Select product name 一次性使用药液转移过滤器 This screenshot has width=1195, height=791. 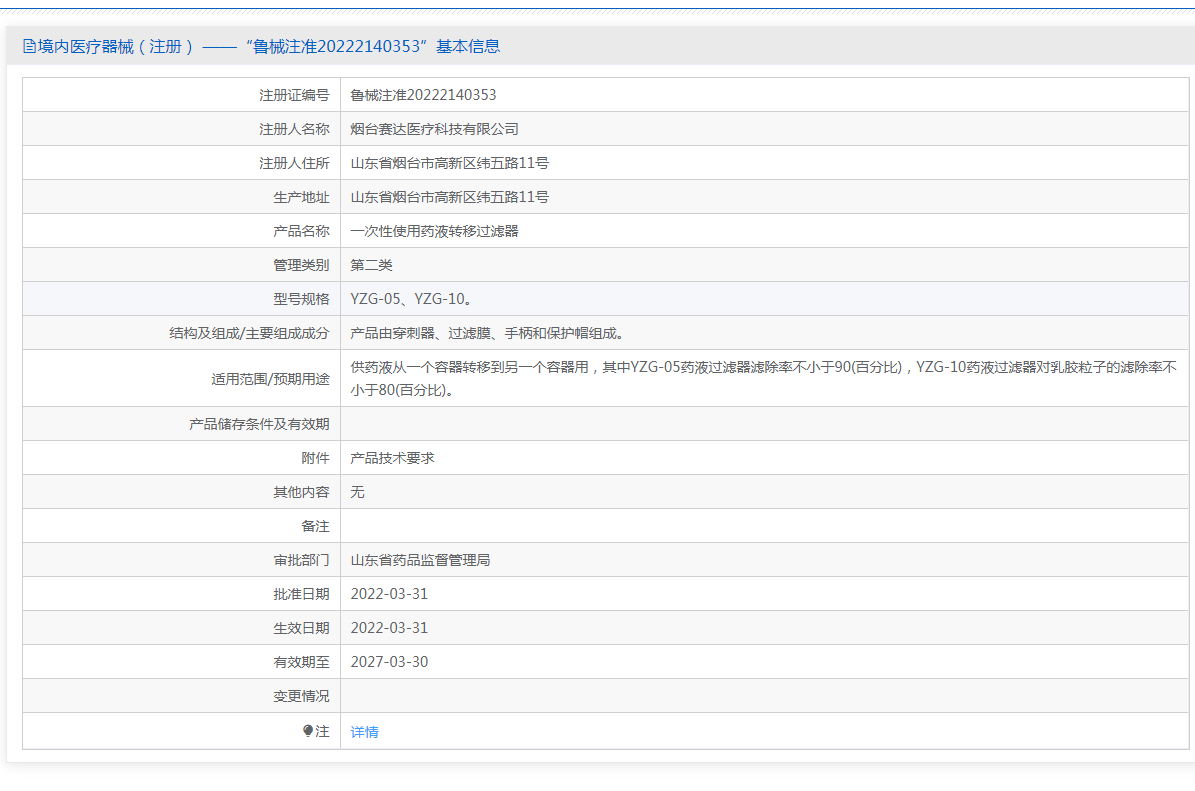[x=434, y=231]
